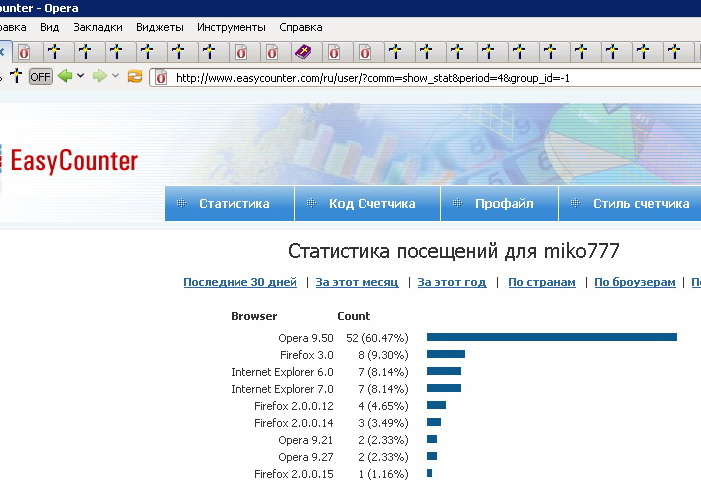
Task: Switch to the purple book icon tab
Action: [x=303, y=51]
